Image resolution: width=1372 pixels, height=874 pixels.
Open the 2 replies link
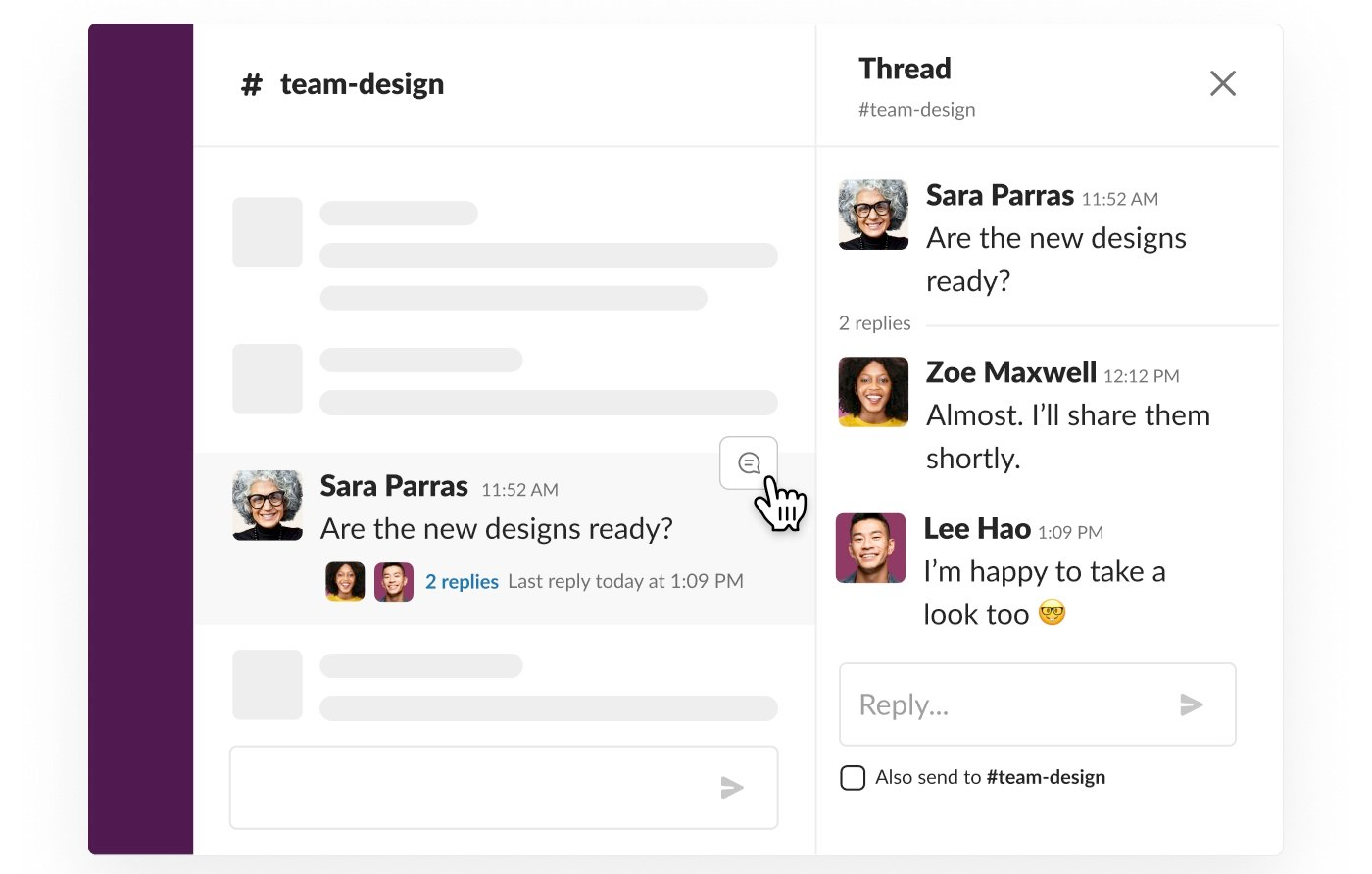pyautogui.click(x=462, y=581)
